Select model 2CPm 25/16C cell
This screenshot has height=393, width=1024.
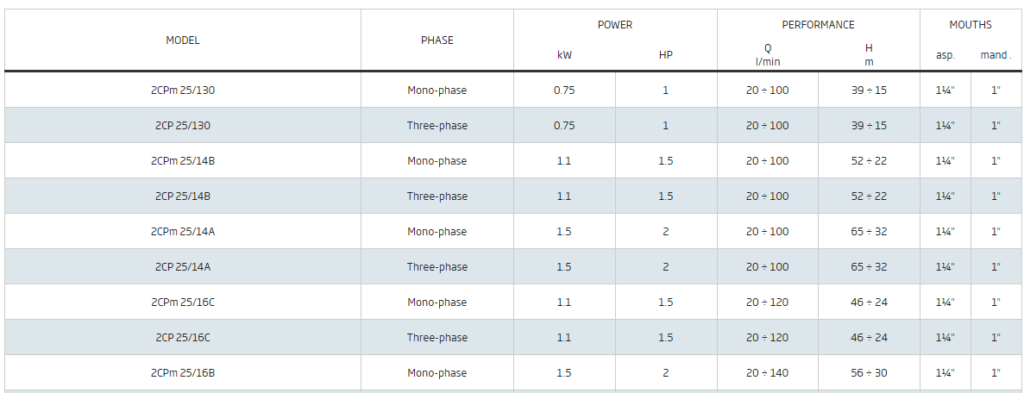(183, 302)
